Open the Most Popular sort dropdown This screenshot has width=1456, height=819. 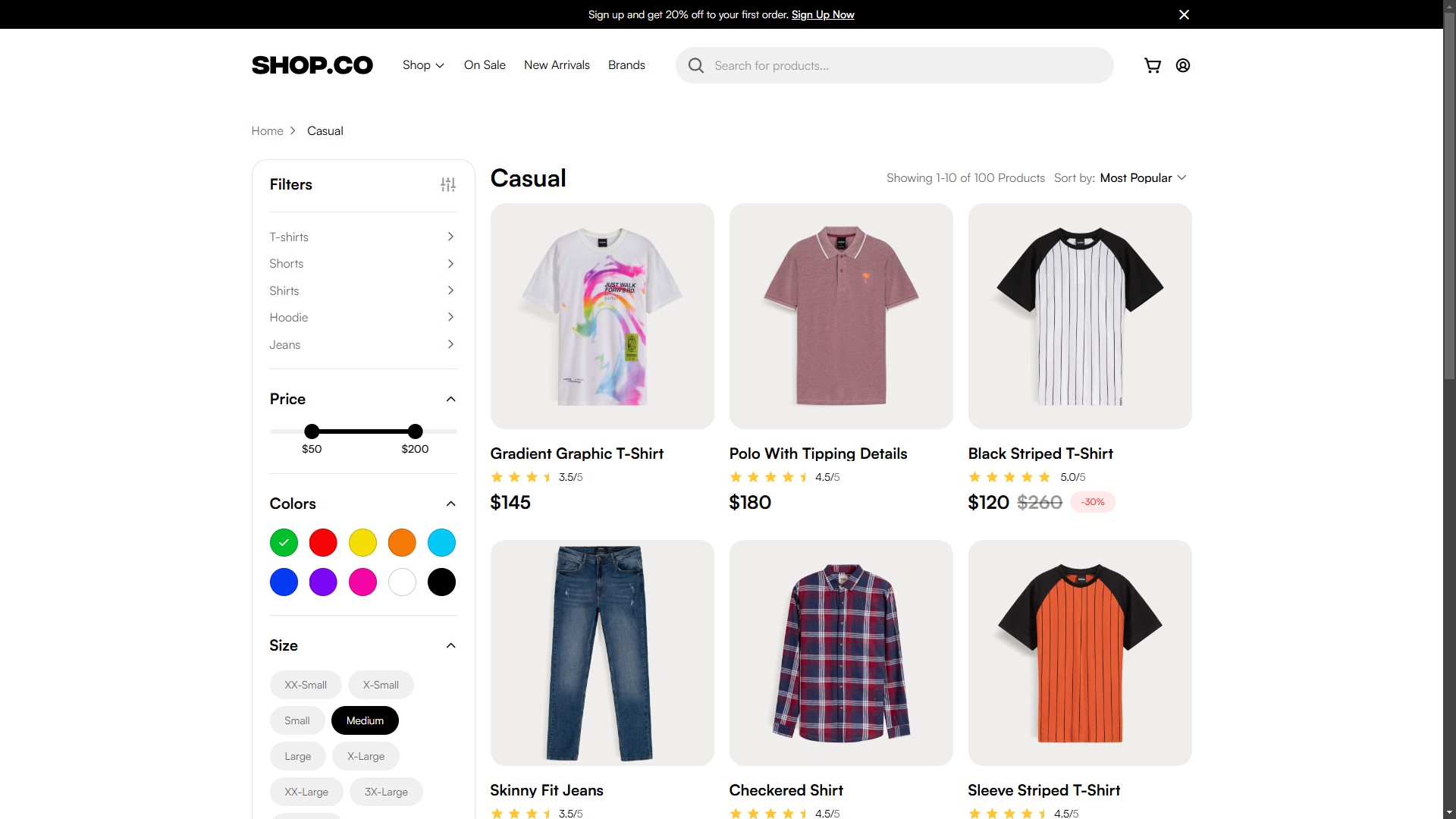pyautogui.click(x=1143, y=178)
